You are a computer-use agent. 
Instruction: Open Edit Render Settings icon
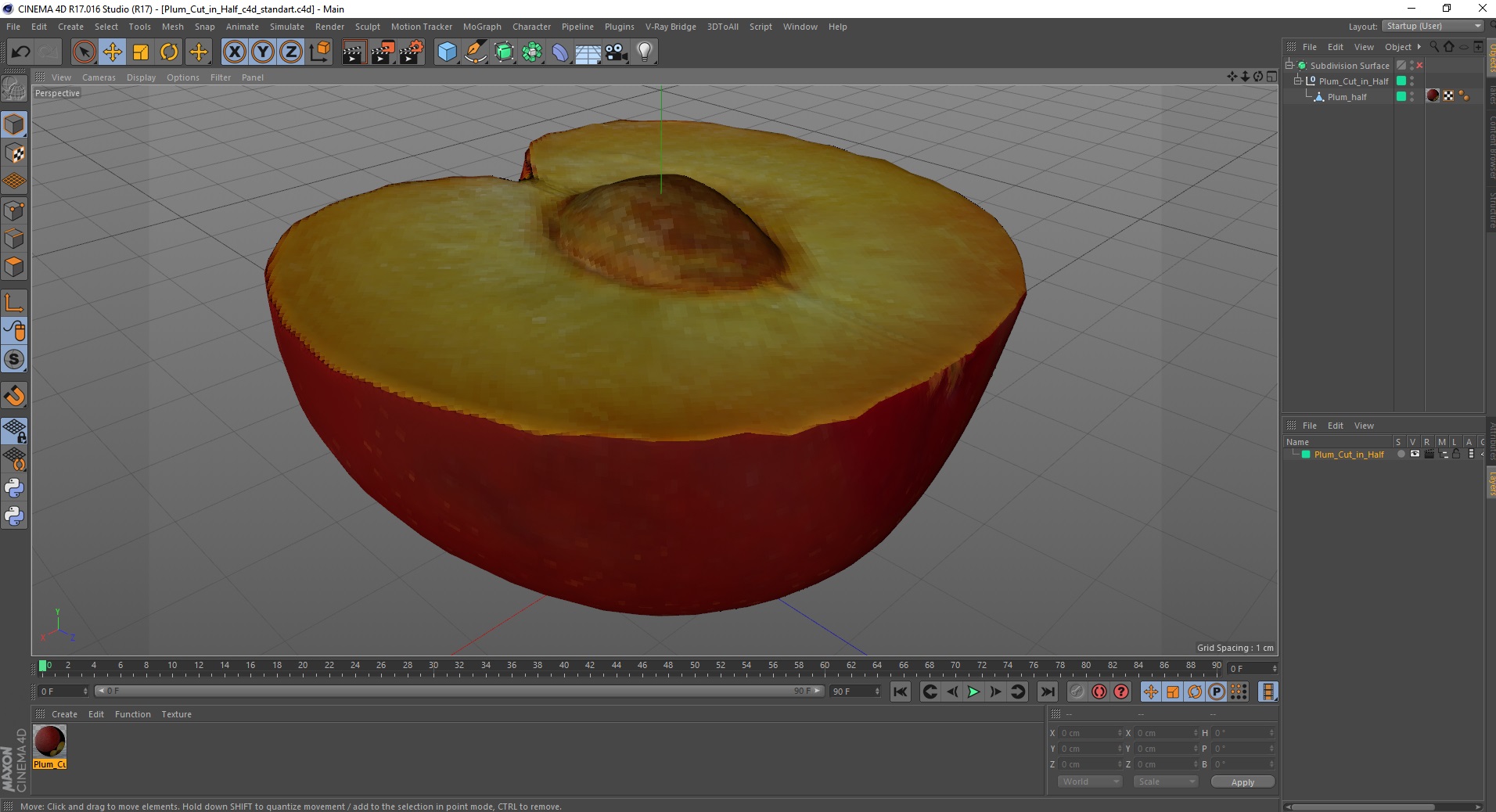pos(412,52)
